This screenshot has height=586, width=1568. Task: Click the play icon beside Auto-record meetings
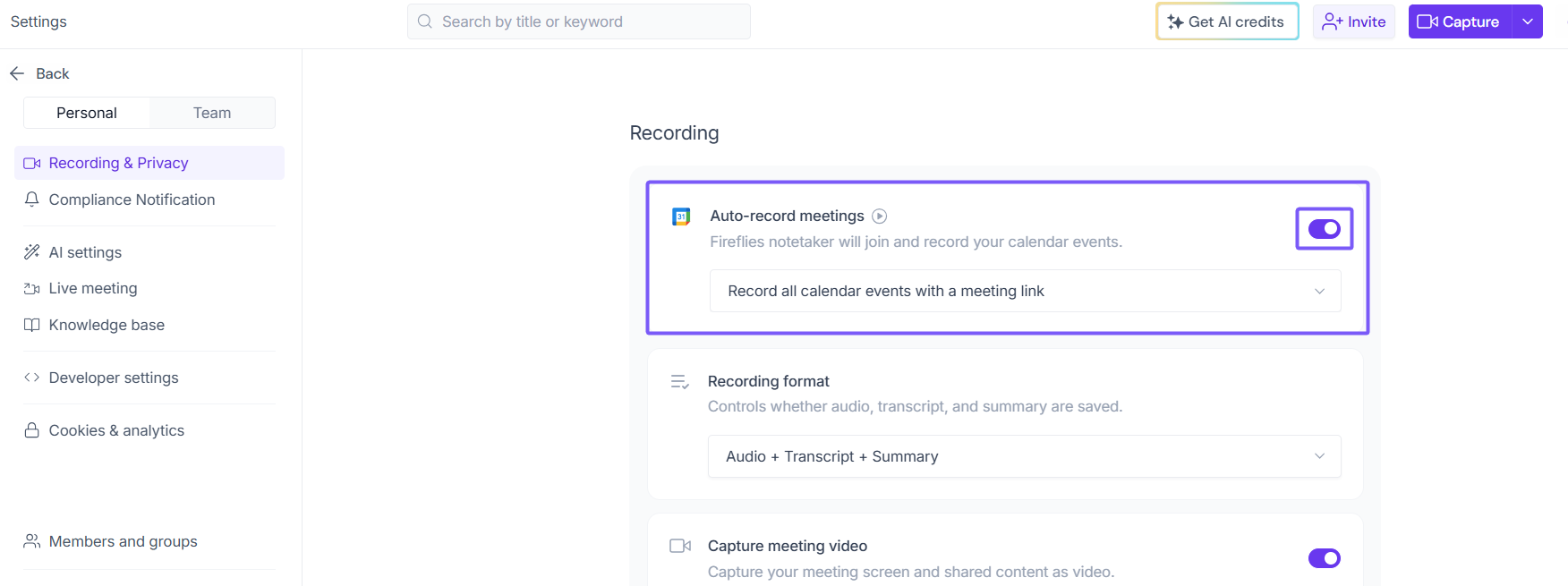pyautogui.click(x=880, y=216)
